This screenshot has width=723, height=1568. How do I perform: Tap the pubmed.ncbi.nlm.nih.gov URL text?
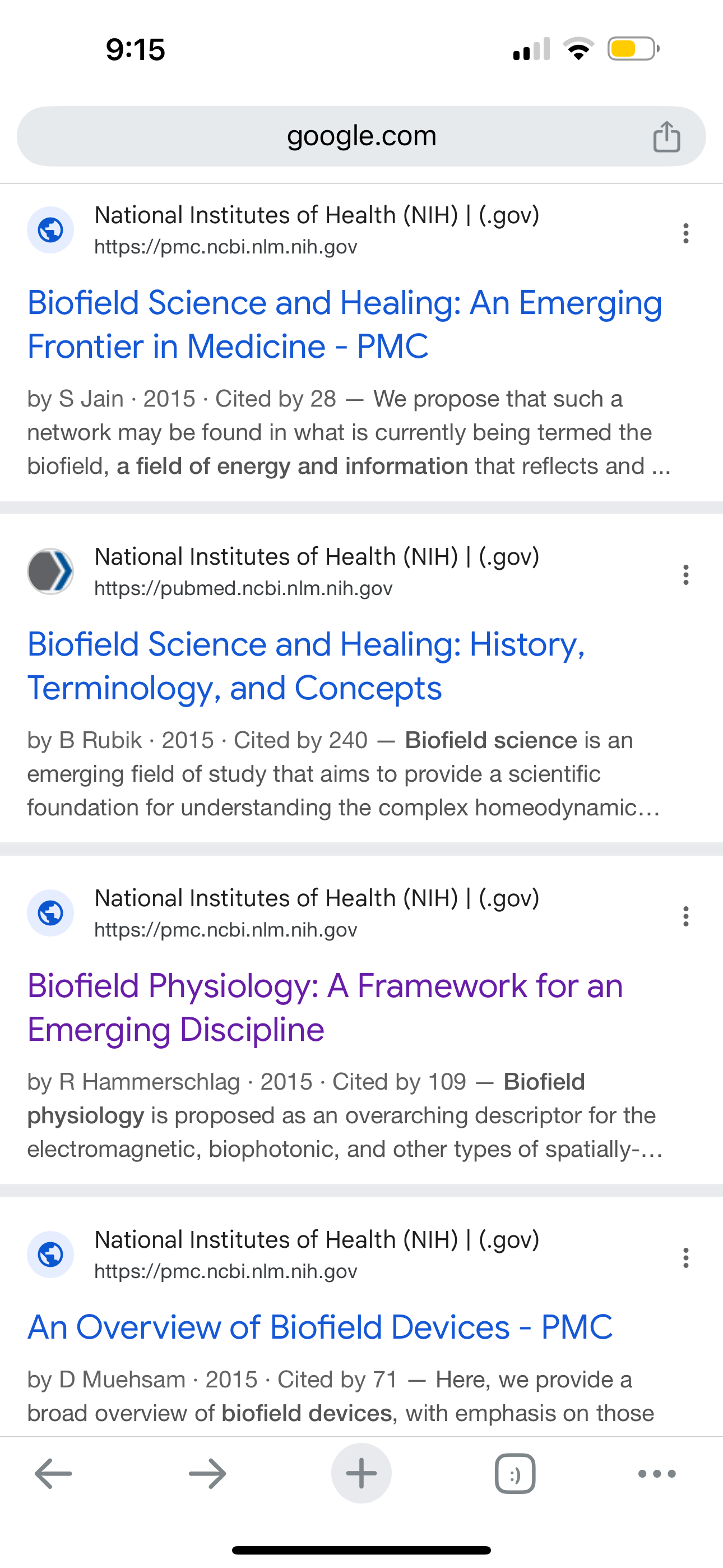pos(243,589)
